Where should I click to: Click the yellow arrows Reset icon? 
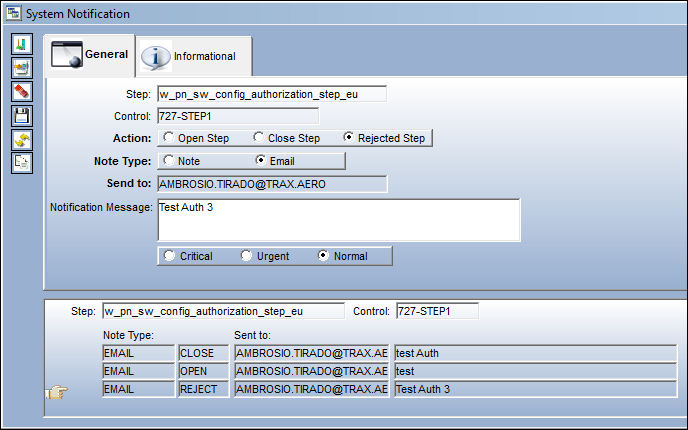click(x=22, y=140)
